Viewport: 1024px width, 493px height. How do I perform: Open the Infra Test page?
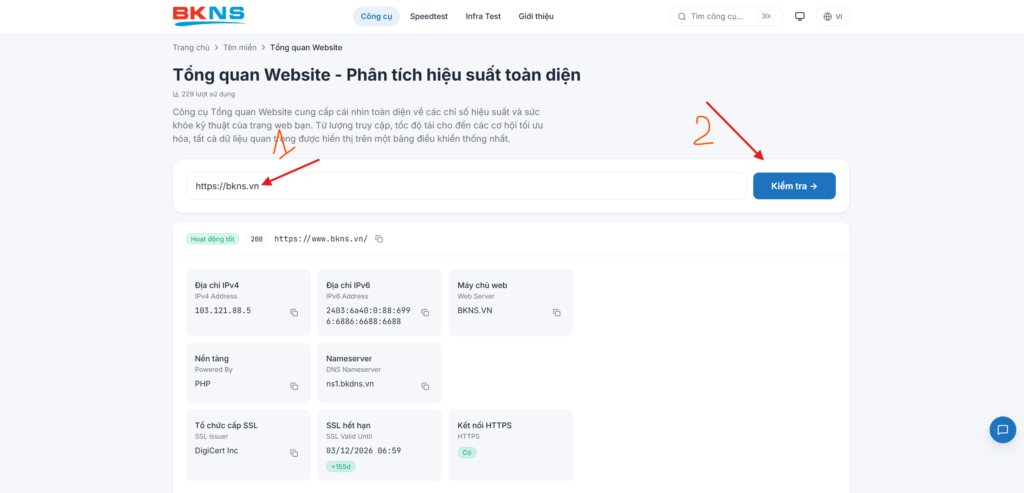[483, 16]
